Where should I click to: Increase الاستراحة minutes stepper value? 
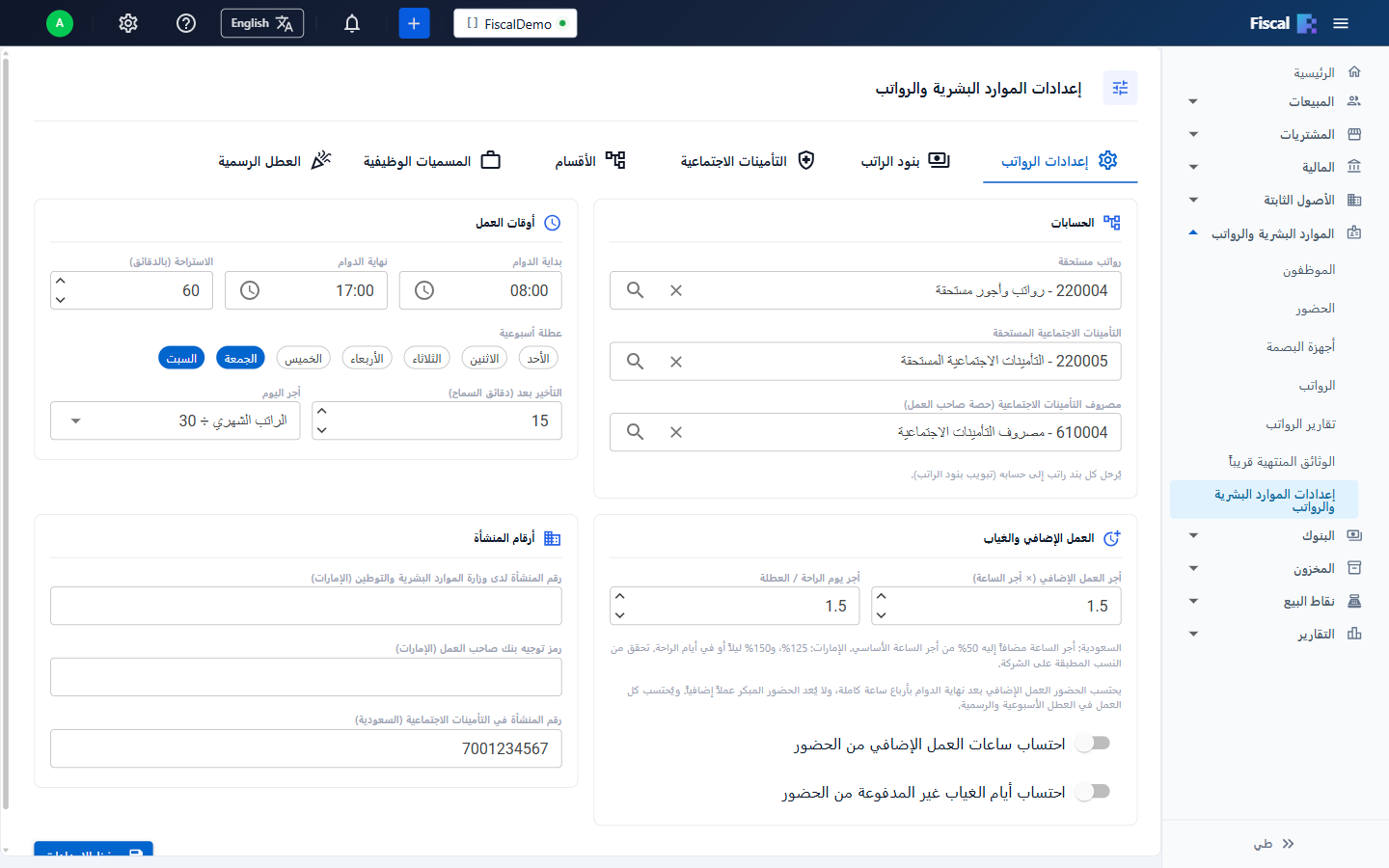pyautogui.click(x=61, y=281)
